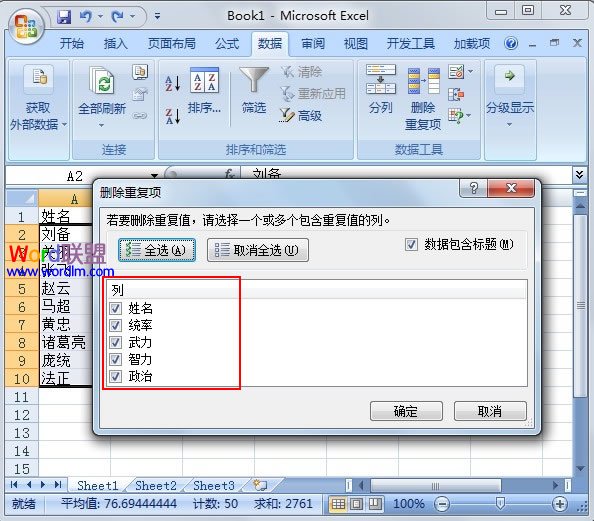Switch to Sheet2 worksheet tab
The image size is (594, 521).
click(x=156, y=485)
